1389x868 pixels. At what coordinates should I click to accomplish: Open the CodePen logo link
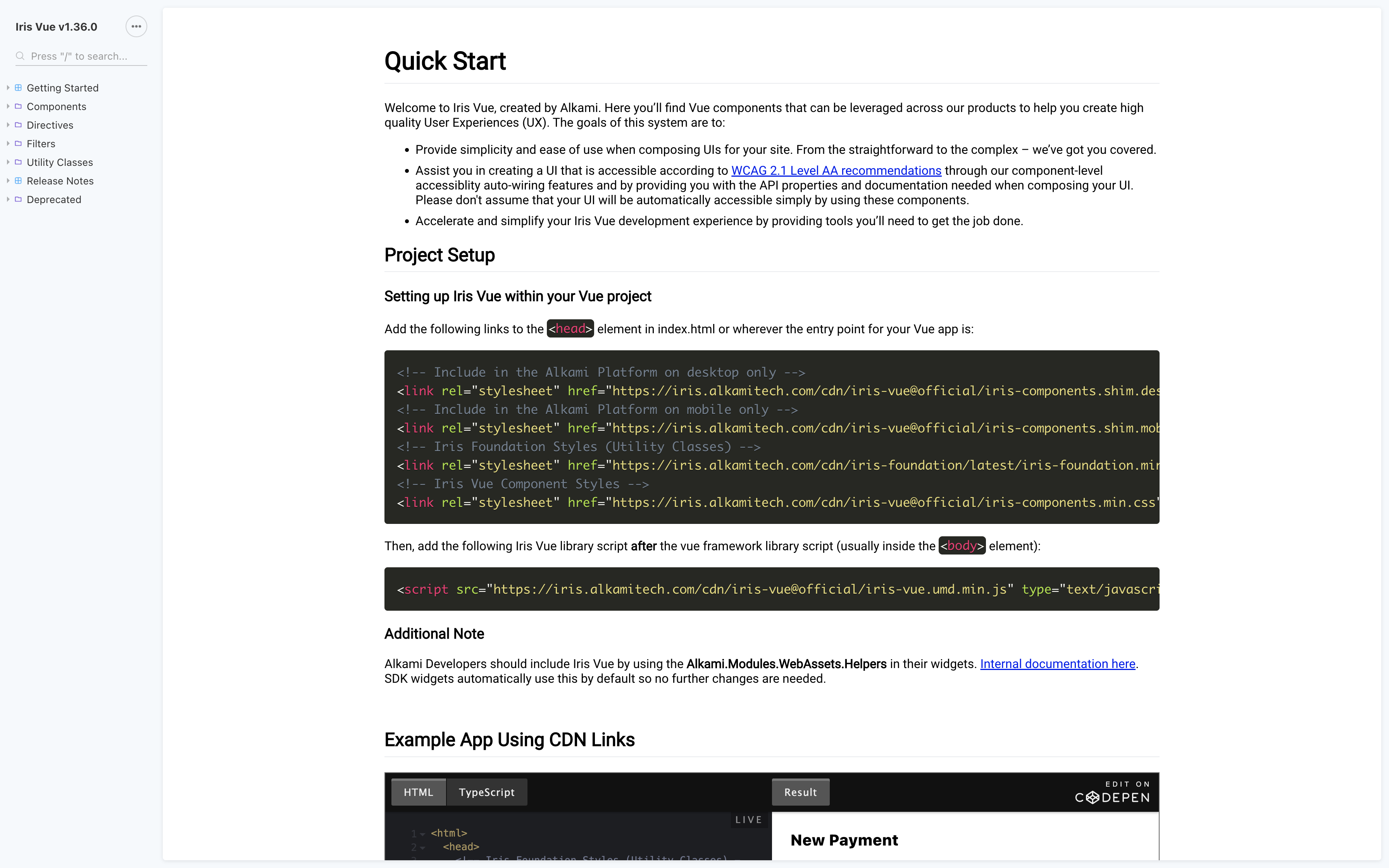1112,797
